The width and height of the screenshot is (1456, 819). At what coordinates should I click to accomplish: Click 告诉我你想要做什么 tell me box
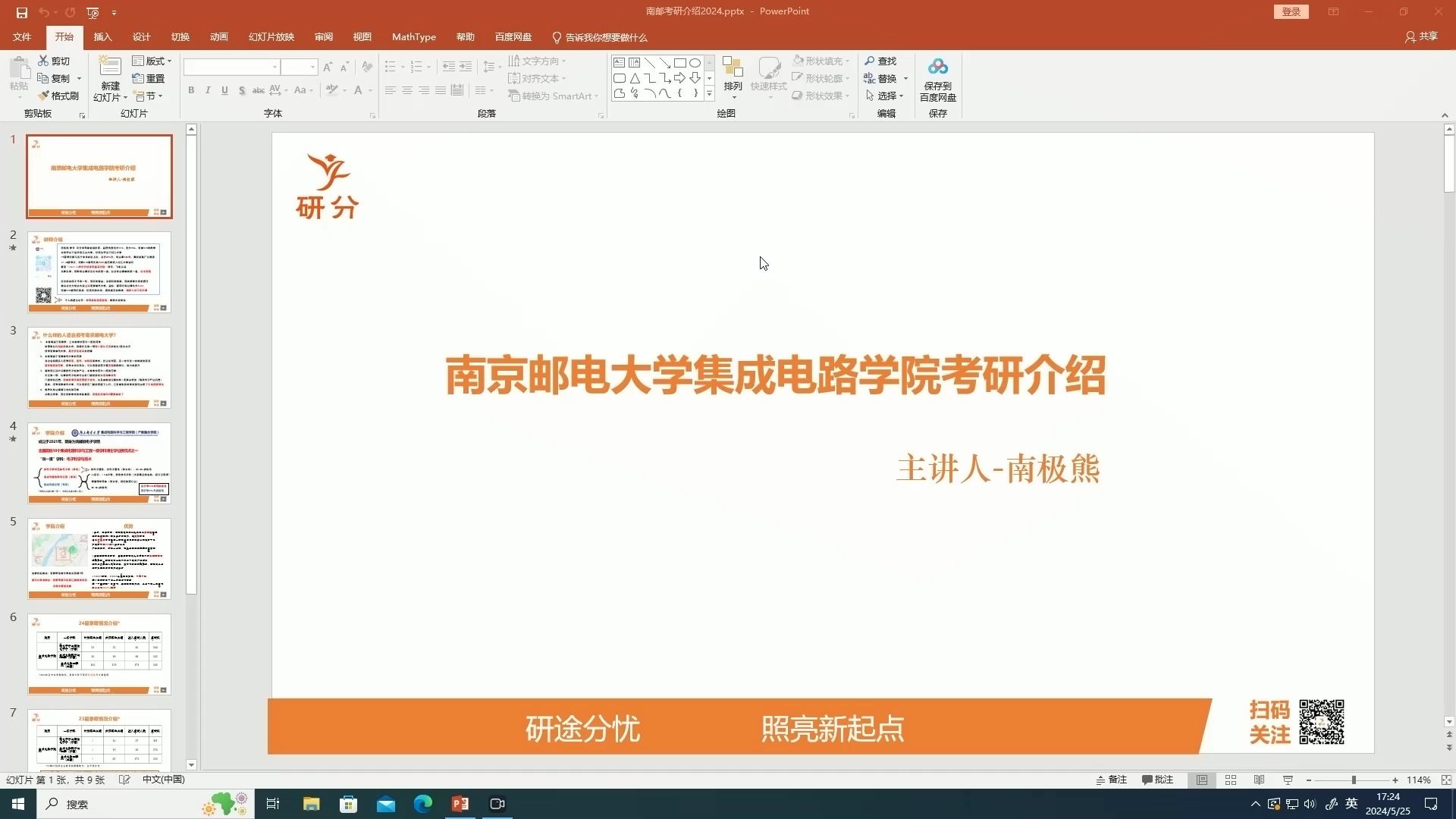[599, 37]
